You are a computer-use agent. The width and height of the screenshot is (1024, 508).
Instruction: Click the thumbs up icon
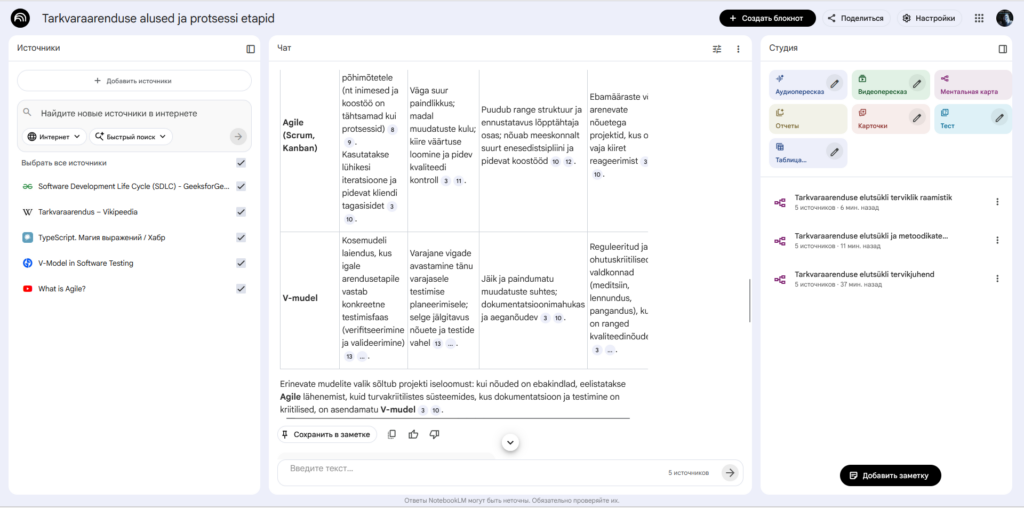click(413, 434)
